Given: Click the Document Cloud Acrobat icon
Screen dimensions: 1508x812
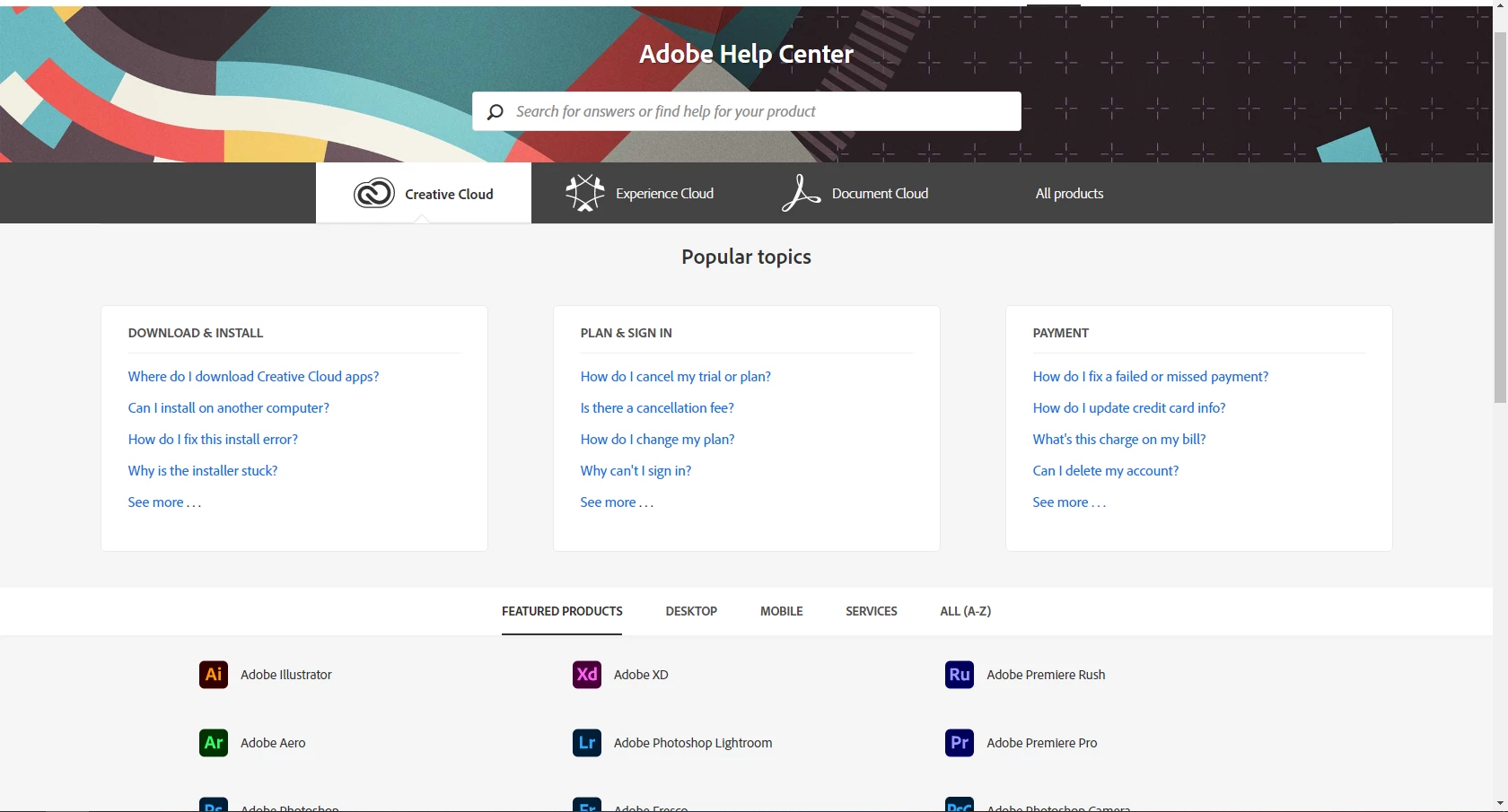Looking at the screenshot, I should click(801, 193).
